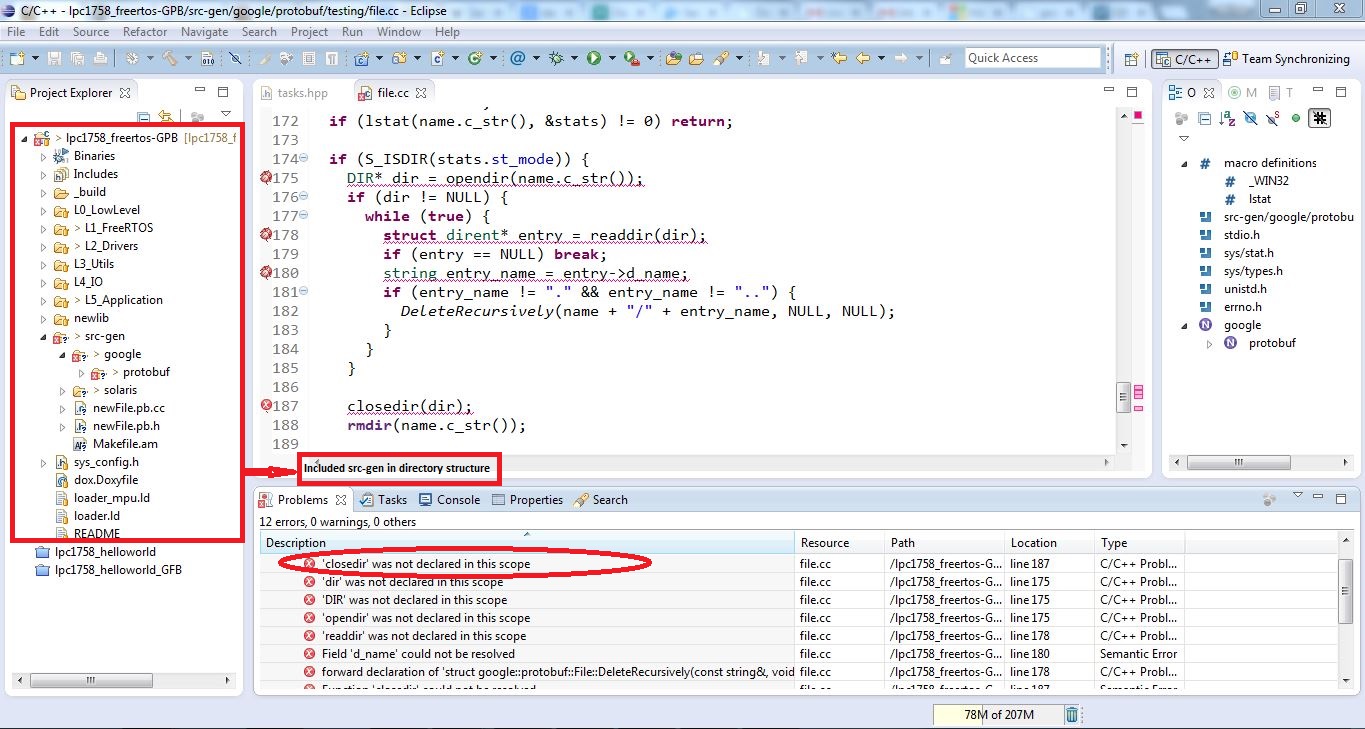Click the error marker on line 187
1365x729 pixels.
[265, 405]
